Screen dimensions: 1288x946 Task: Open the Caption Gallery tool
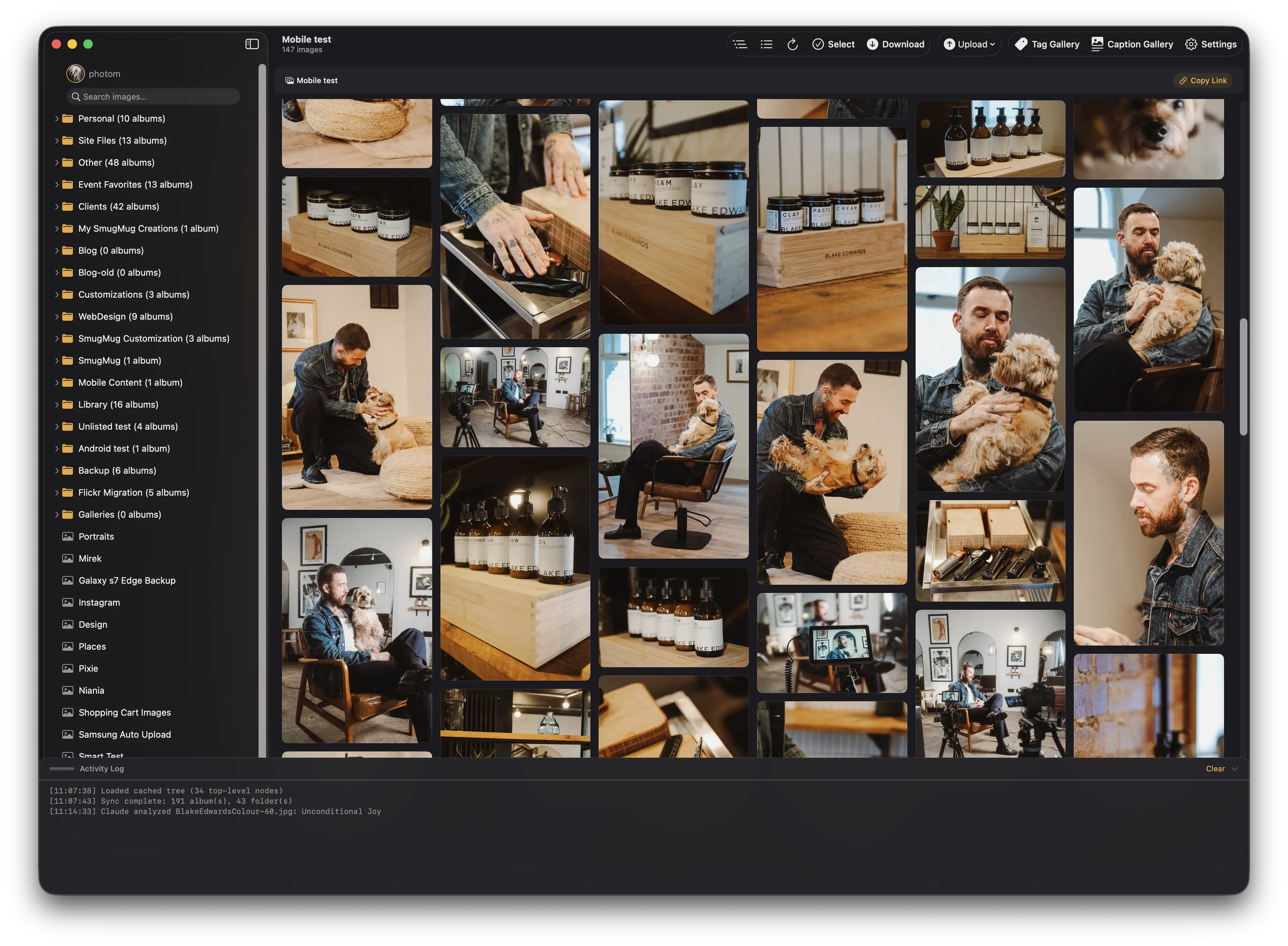[x=1132, y=44]
